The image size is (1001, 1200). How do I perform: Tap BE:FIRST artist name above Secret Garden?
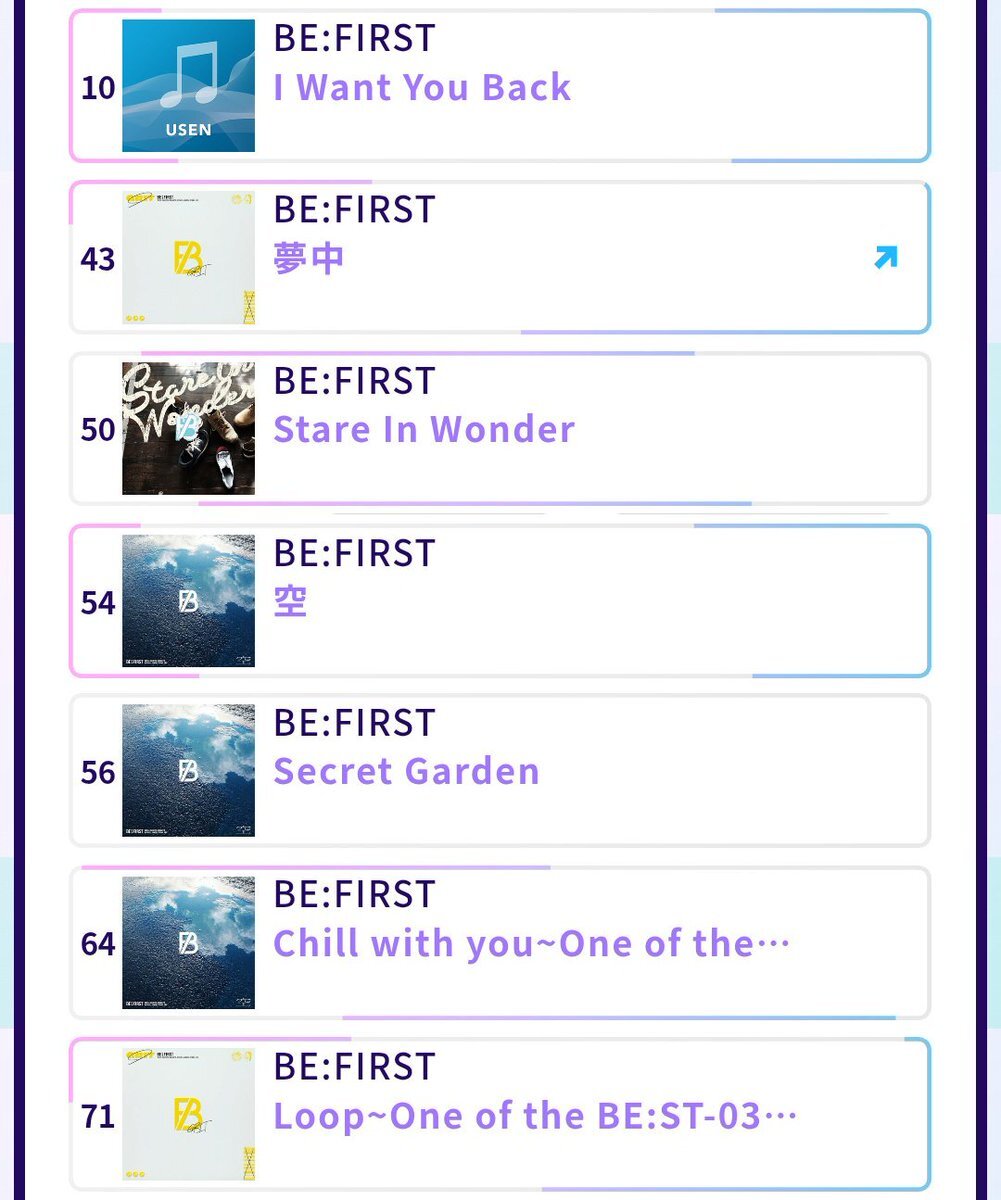pyautogui.click(x=355, y=723)
